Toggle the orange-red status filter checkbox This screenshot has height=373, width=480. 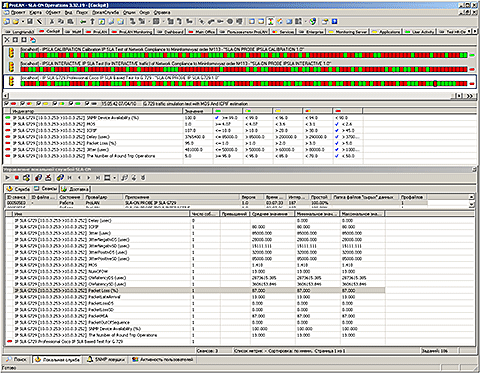click(23, 104)
